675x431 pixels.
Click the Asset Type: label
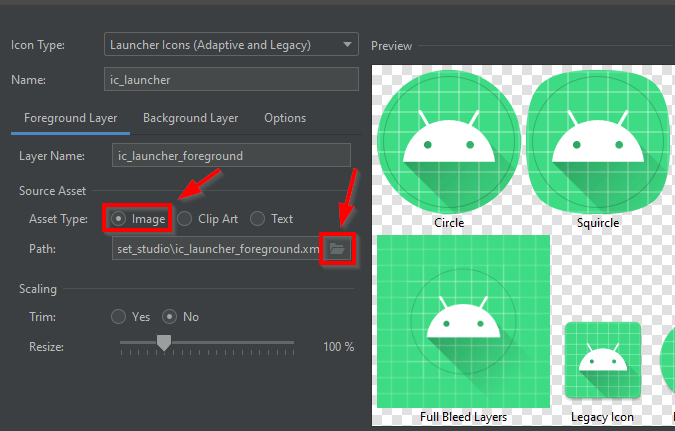[x=59, y=219]
